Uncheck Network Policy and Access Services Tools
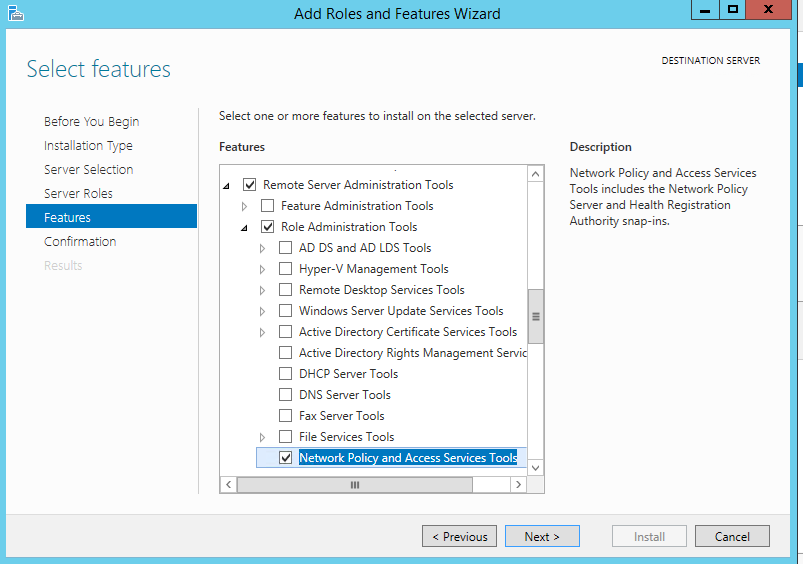The image size is (803, 564). (286, 458)
